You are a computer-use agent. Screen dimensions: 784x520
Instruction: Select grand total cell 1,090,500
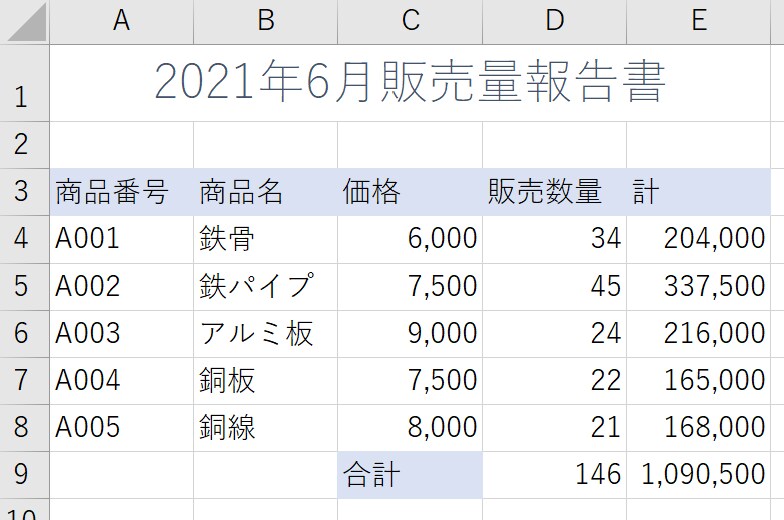pyautogui.click(x=698, y=474)
